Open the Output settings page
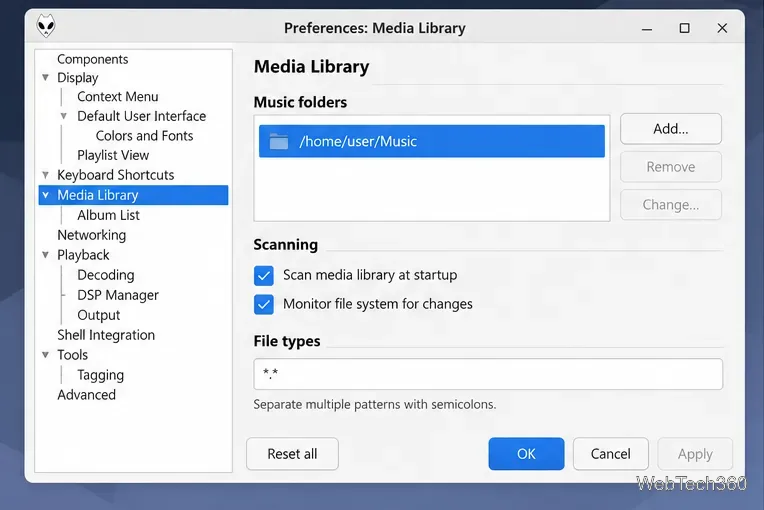 tap(98, 315)
